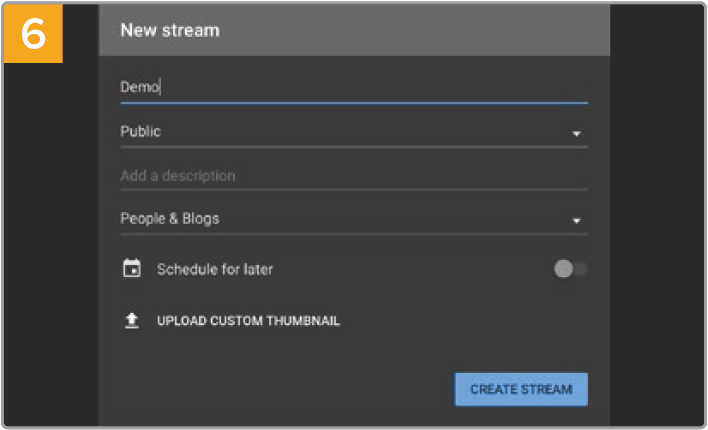The height and width of the screenshot is (430, 708).
Task: Click the dark track of the schedule toggle
Action: pos(581,269)
